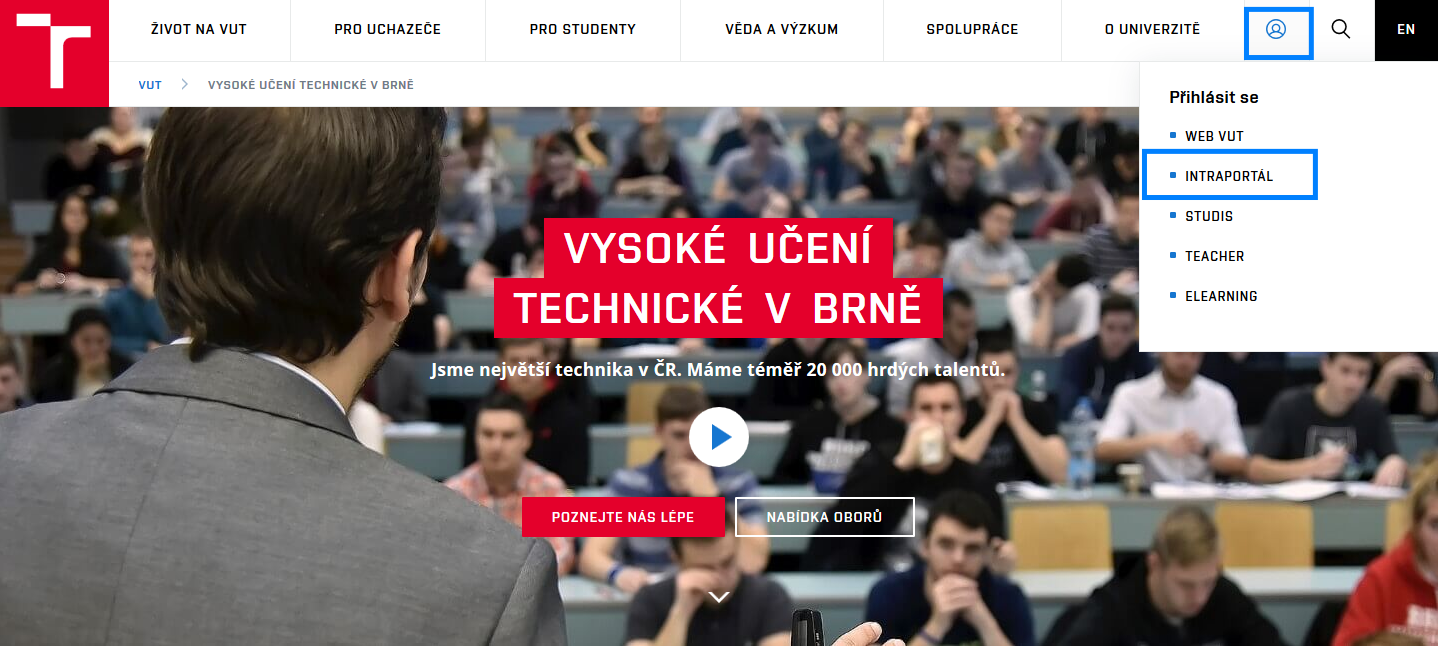Screen dimensions: 1438x646
Task: Click the down chevron under the hero buttons
Action: tap(719, 597)
